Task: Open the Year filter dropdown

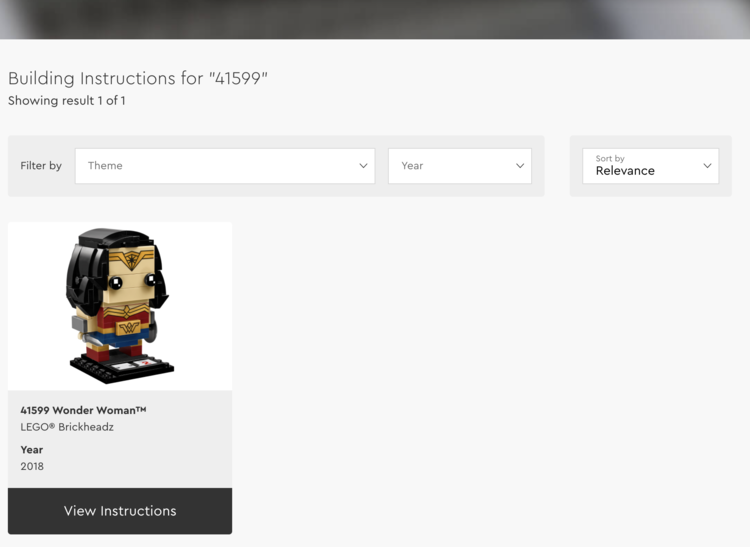Action: 460,166
